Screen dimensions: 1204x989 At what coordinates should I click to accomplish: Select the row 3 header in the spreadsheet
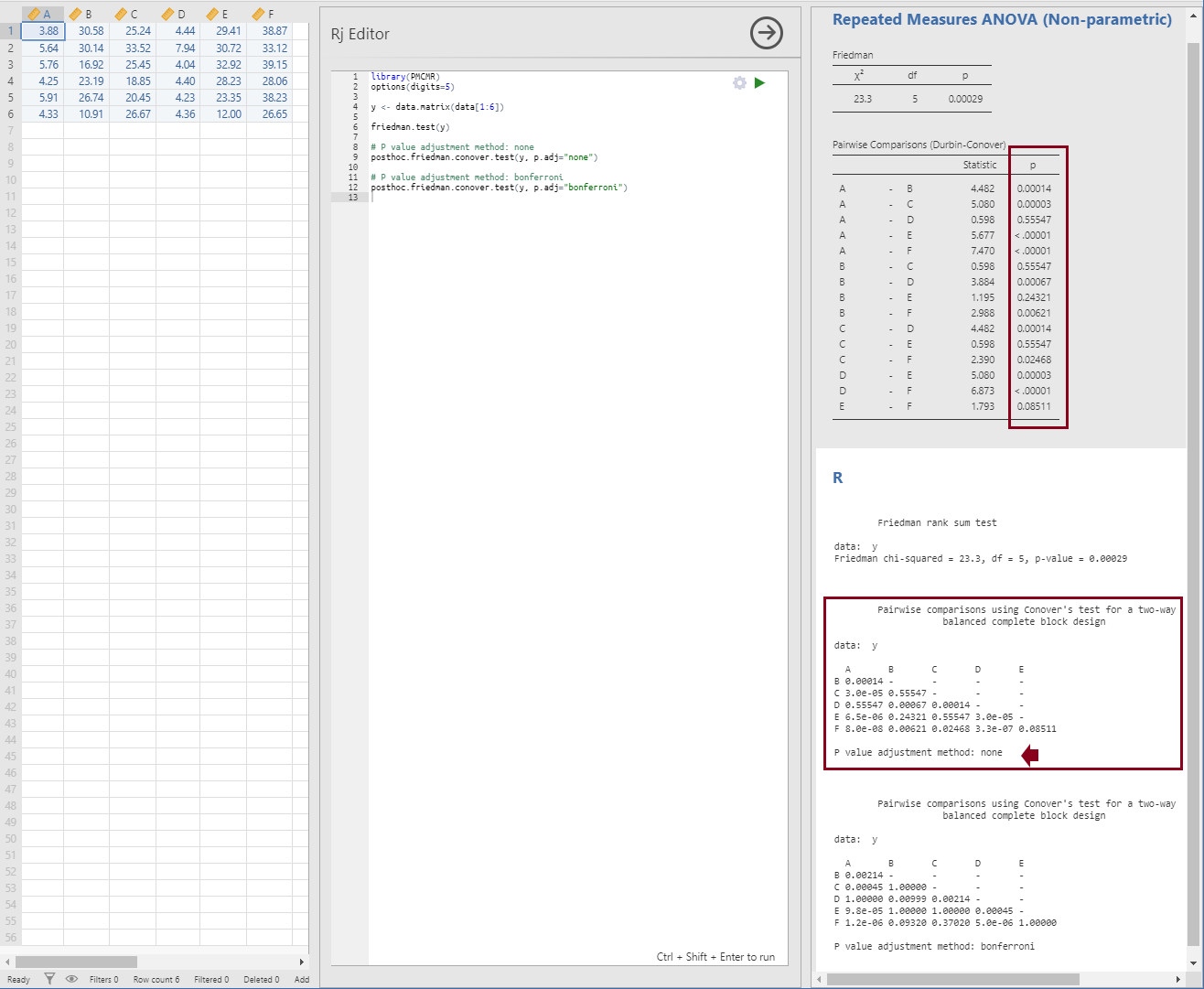coord(10,65)
